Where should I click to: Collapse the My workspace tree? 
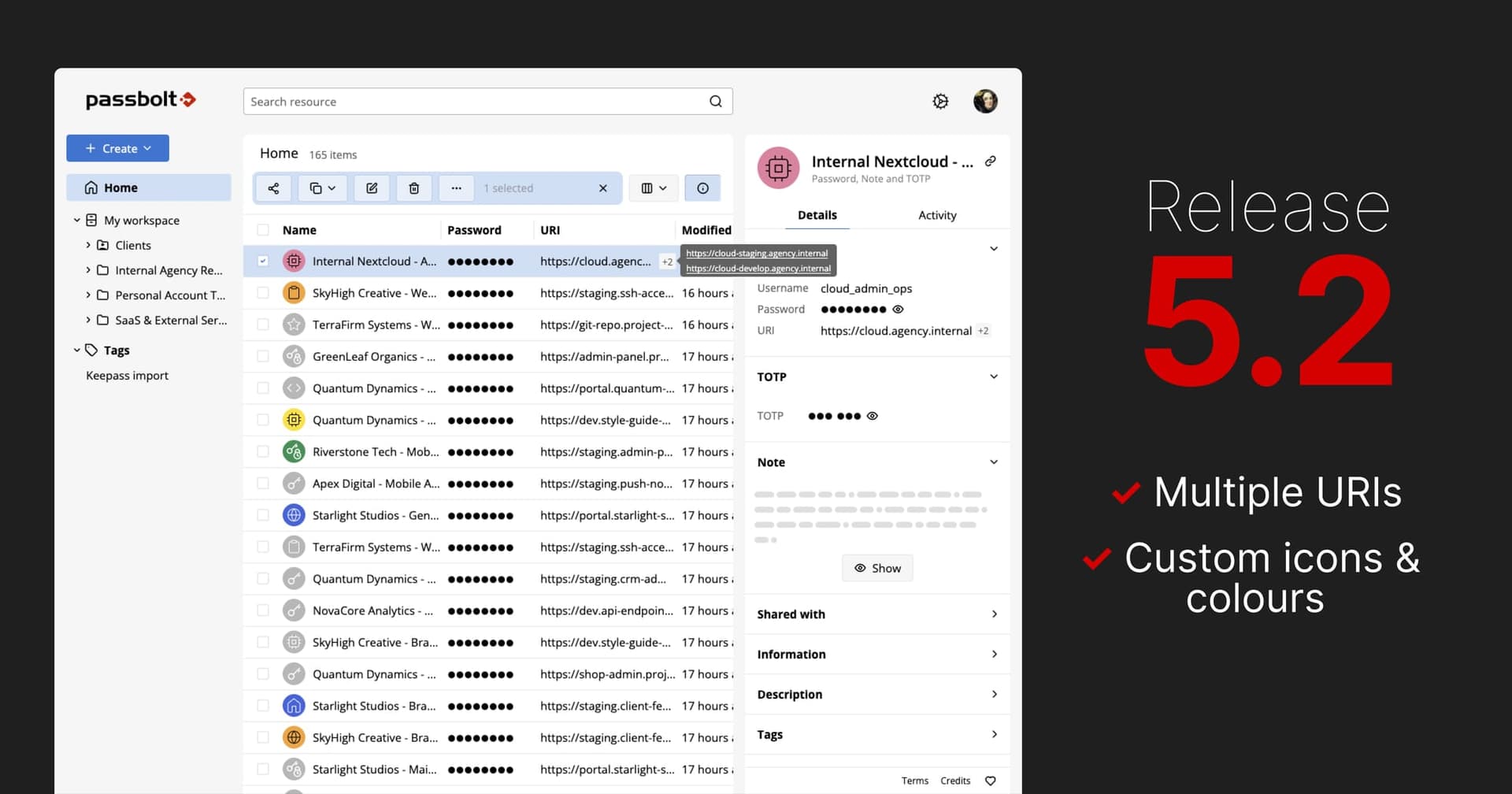click(76, 220)
